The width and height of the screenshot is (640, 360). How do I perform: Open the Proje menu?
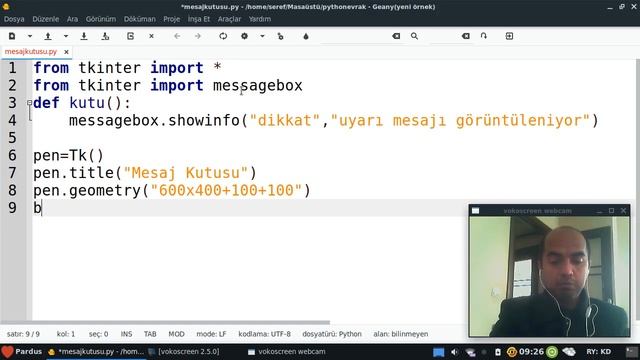point(171,19)
